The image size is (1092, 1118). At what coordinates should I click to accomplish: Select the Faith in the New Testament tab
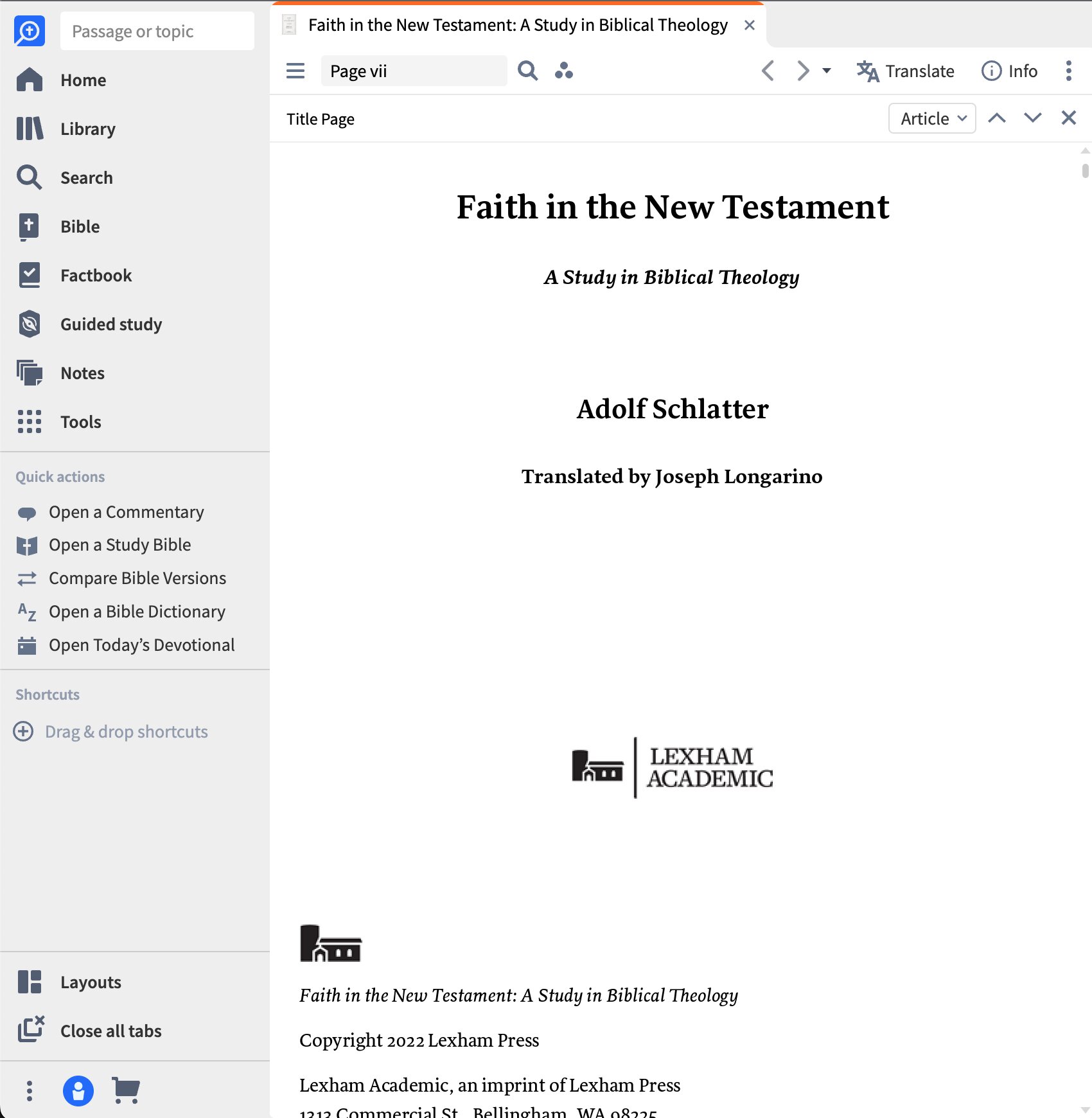click(x=518, y=25)
